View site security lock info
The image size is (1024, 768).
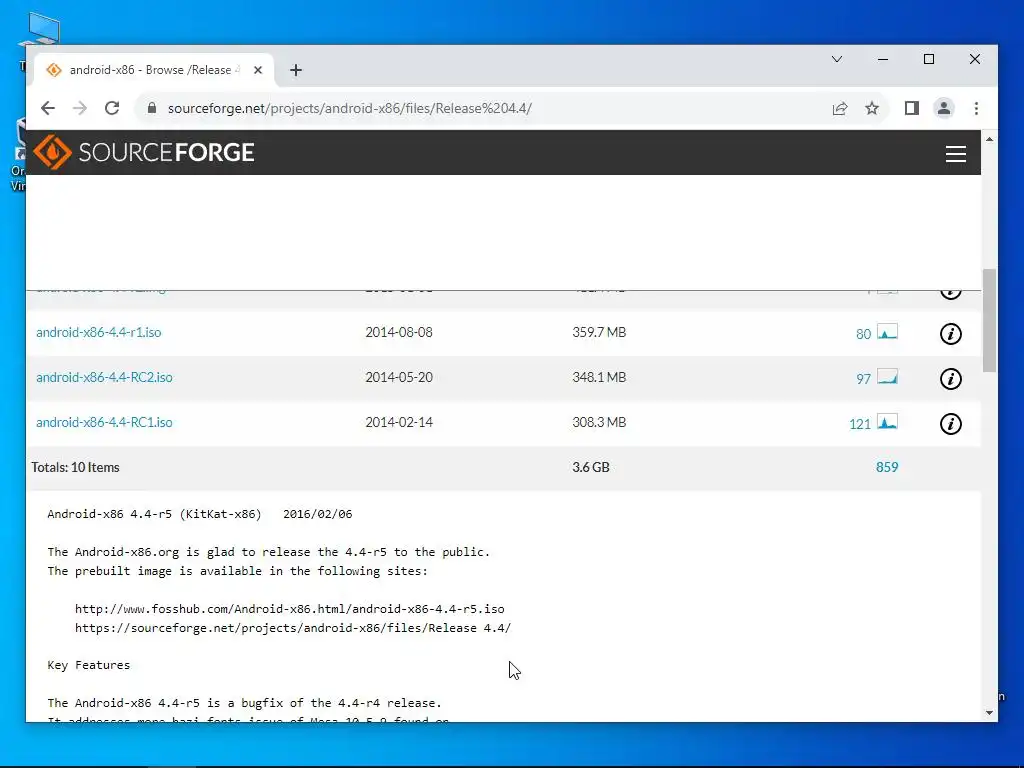[x=152, y=108]
